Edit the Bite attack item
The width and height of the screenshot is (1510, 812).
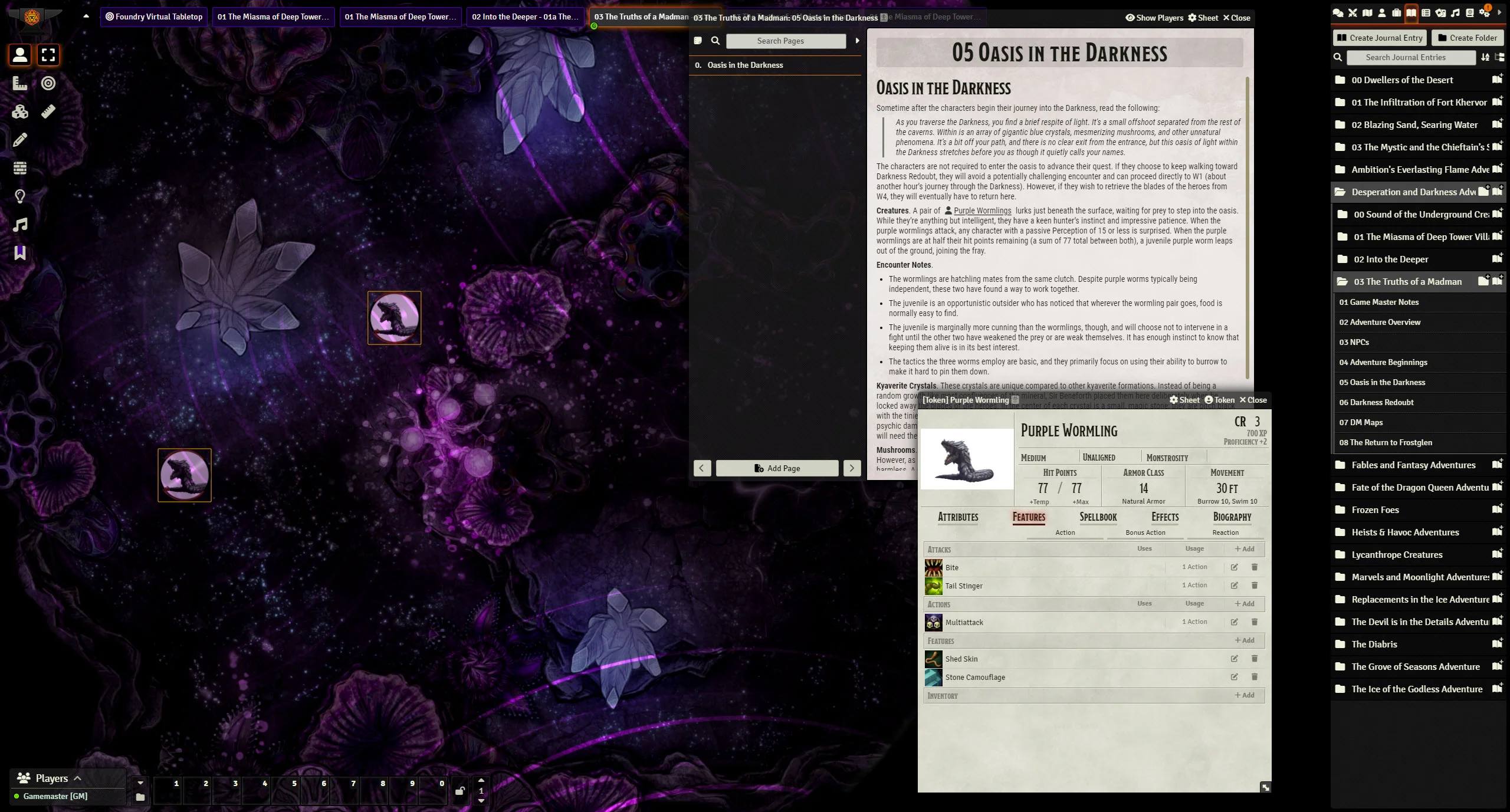pos(1234,567)
